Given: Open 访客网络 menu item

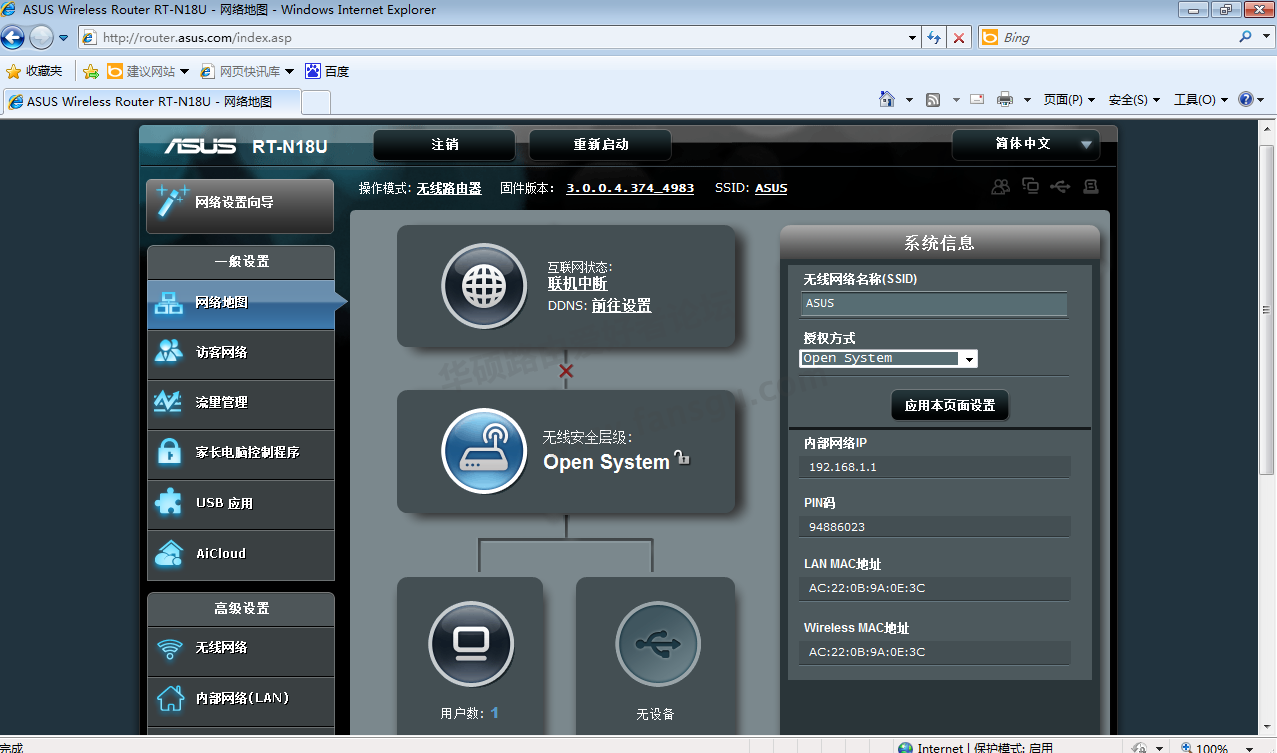Looking at the screenshot, I should pos(240,353).
